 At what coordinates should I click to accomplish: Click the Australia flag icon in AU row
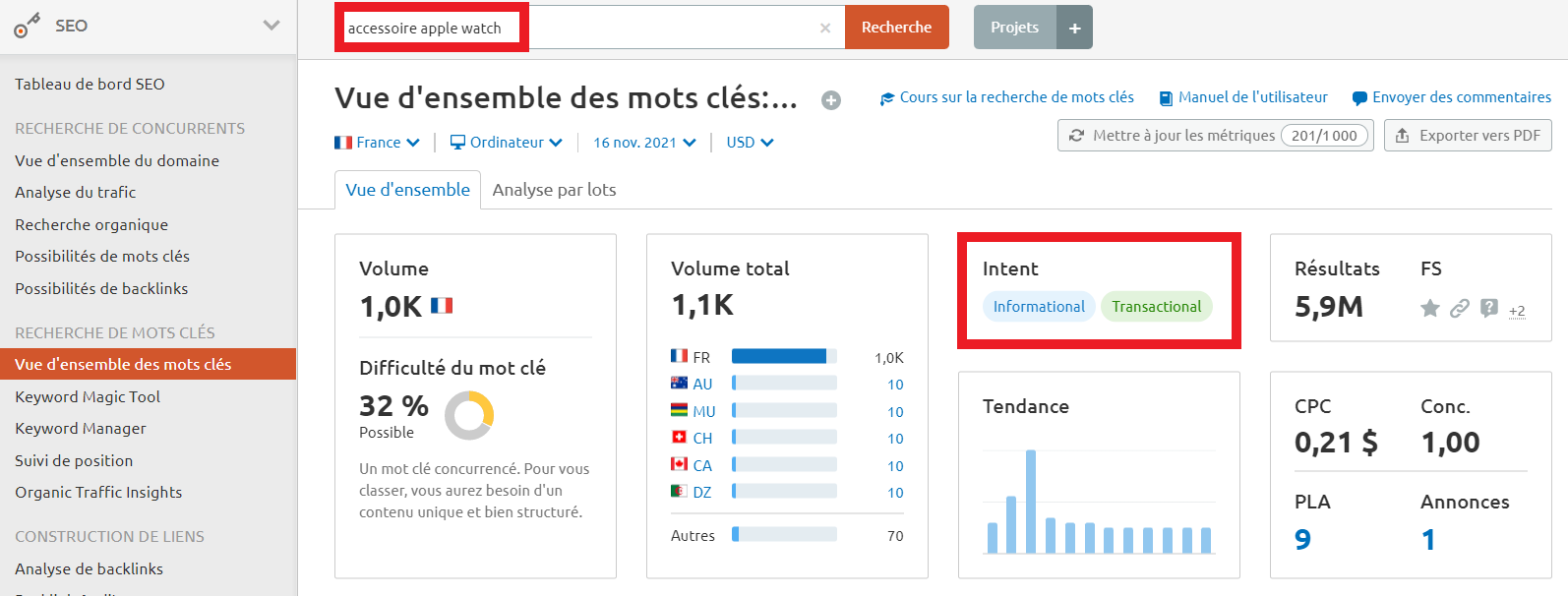(x=679, y=383)
